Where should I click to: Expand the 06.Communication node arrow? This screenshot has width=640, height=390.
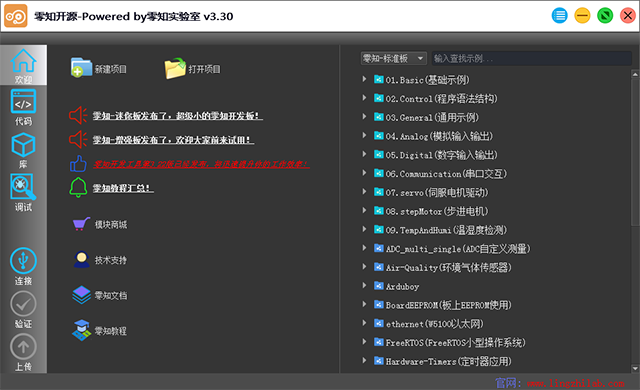click(x=364, y=173)
